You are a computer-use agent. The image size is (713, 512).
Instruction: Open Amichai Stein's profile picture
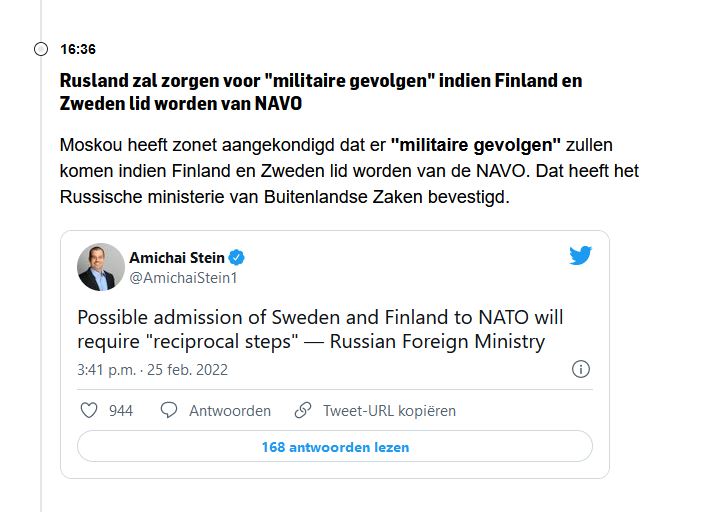tap(101, 267)
